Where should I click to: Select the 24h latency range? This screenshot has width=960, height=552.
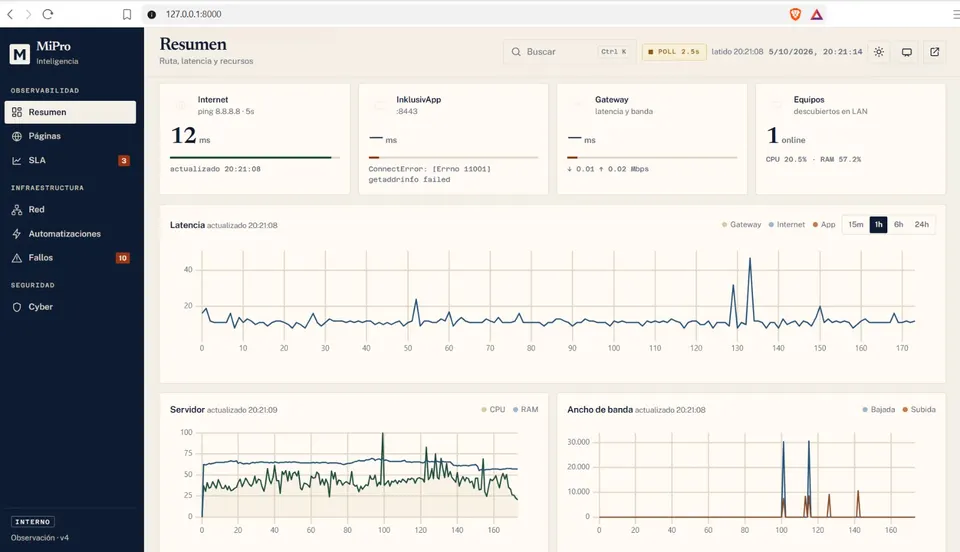click(x=921, y=225)
